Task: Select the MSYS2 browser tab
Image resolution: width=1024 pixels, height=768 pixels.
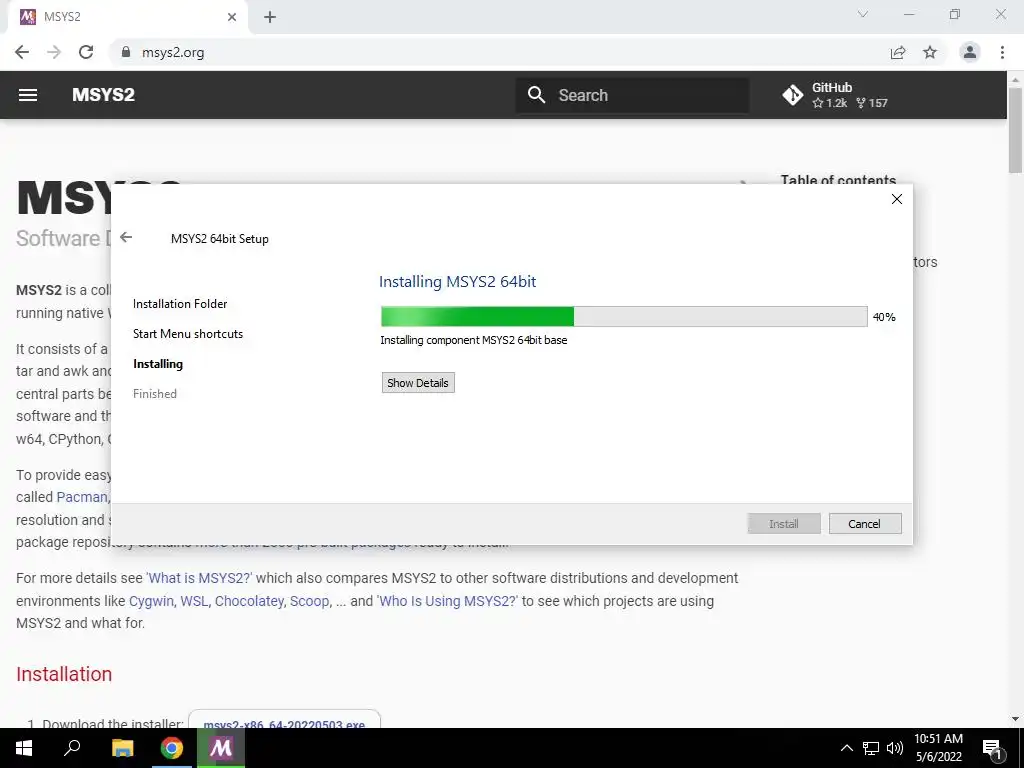Action: [127, 17]
